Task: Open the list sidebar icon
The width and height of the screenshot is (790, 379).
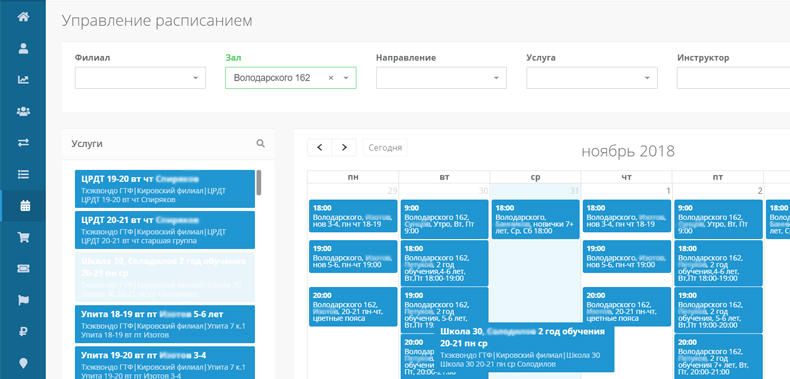Action: (23, 174)
